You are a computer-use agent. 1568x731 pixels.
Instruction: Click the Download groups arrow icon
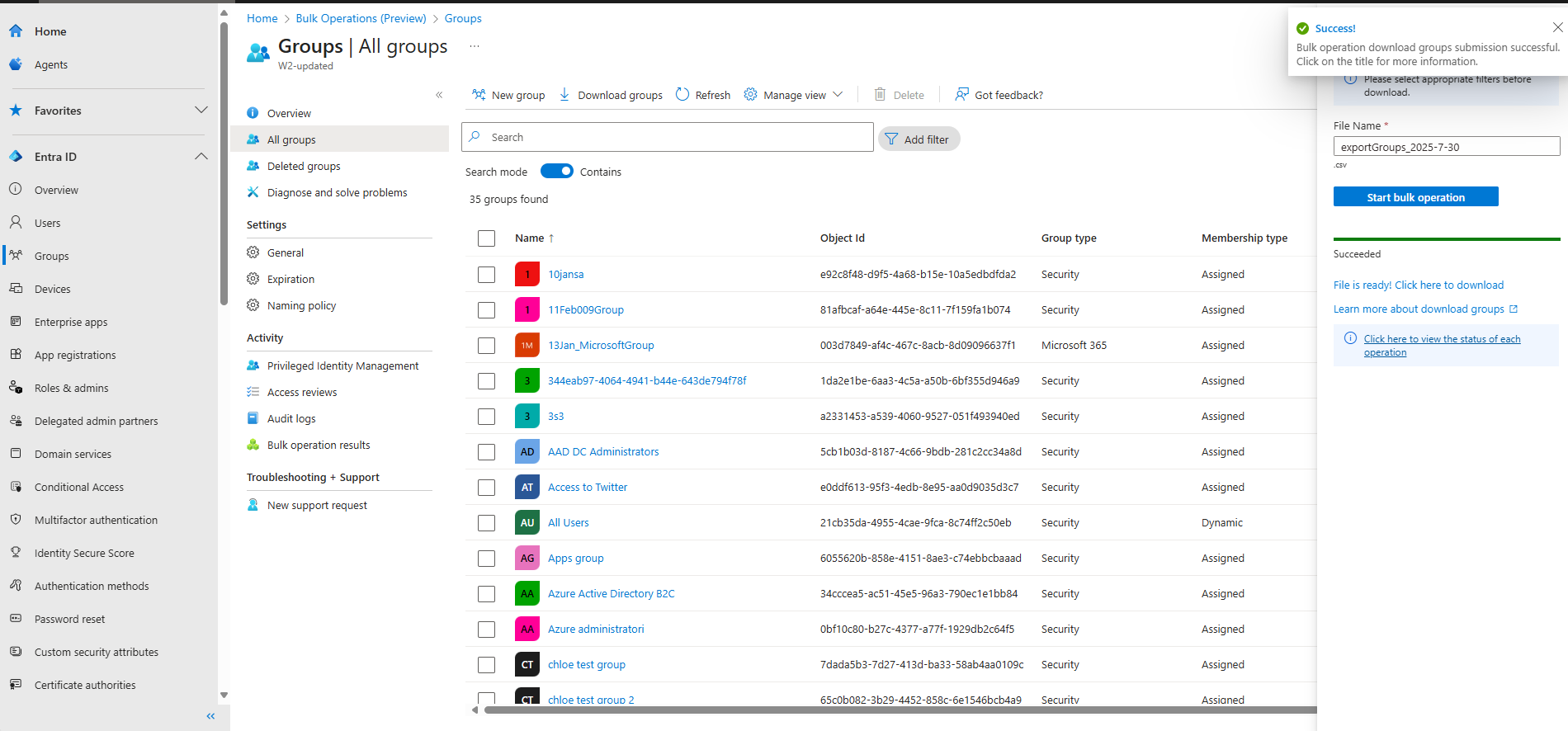pos(564,95)
